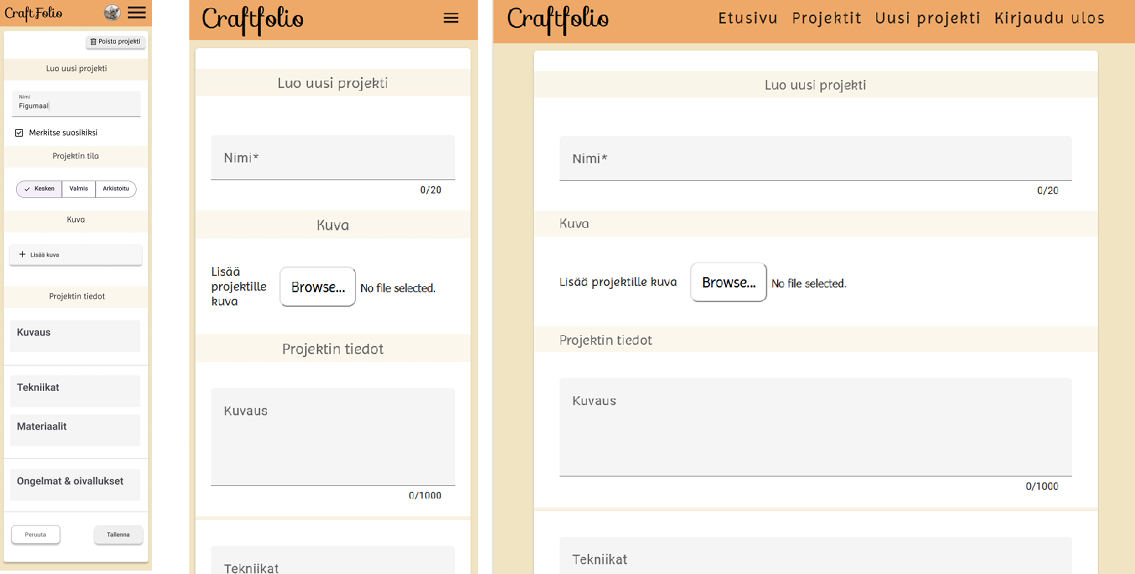Click the Tallenna save button
Screen dimensions: 1135x574
pyautogui.click(x=118, y=535)
